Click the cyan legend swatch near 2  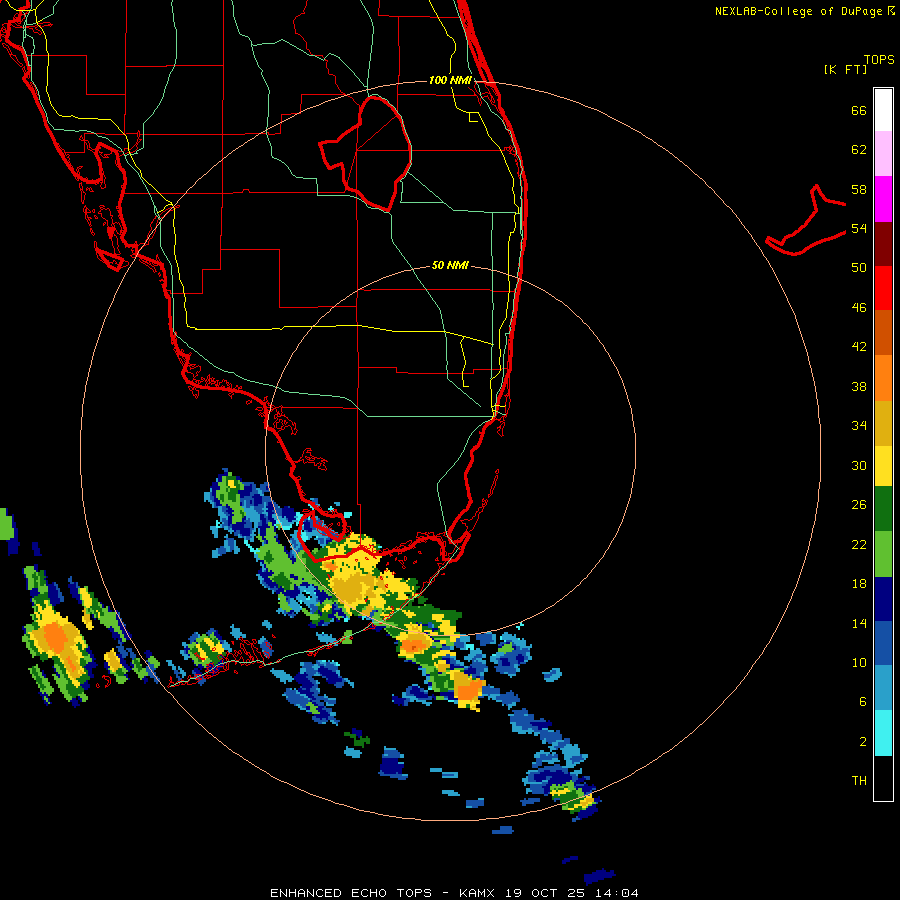pos(883,733)
